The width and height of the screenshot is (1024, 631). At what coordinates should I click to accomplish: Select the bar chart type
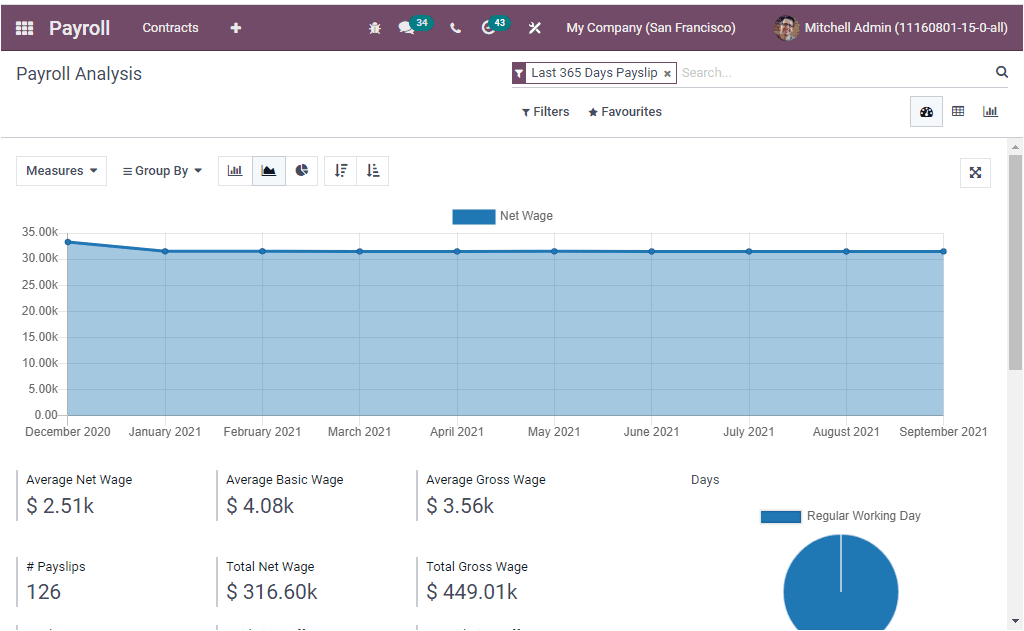coord(235,171)
